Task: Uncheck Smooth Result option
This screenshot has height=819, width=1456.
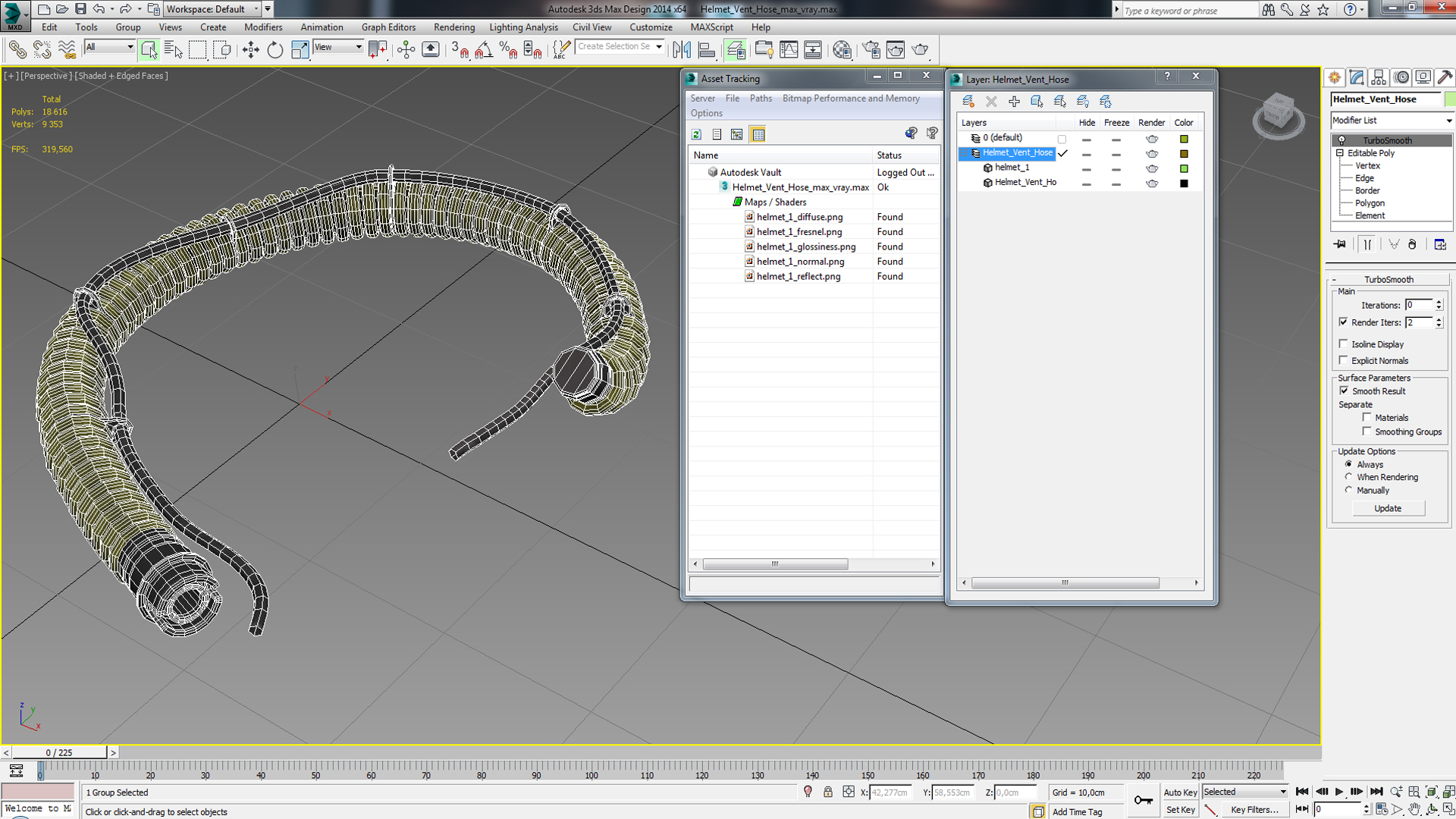Action: (1344, 391)
